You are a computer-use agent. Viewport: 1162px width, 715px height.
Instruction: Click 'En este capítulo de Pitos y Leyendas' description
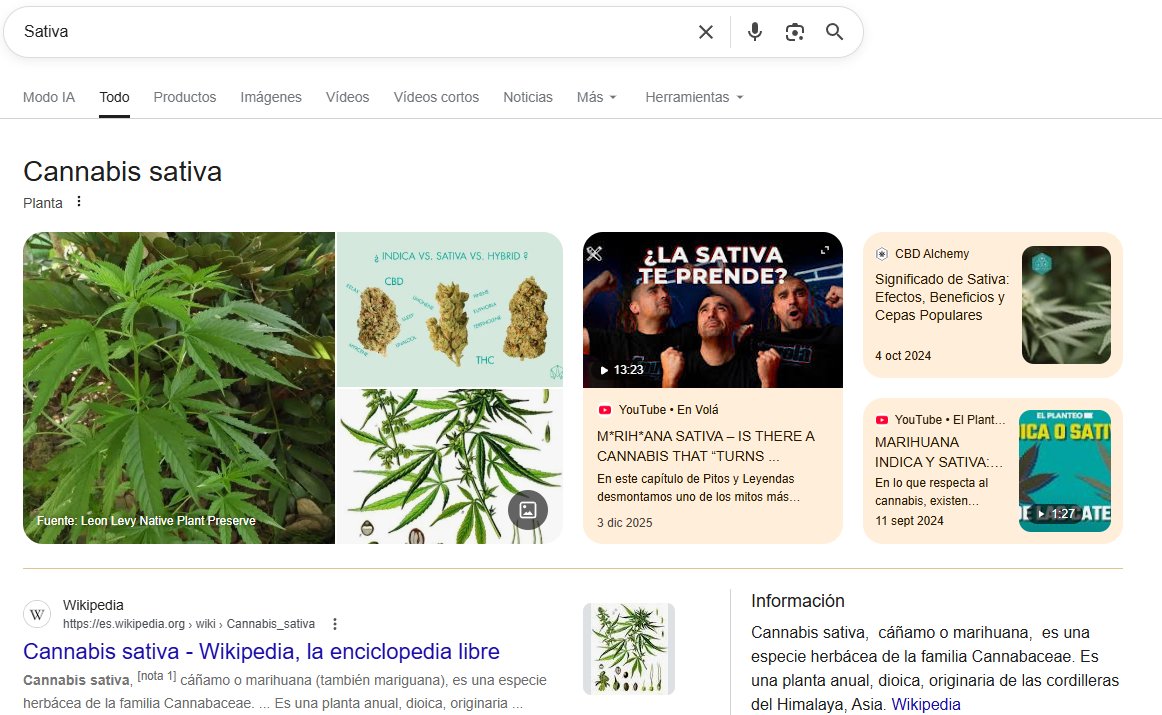[x=698, y=488]
